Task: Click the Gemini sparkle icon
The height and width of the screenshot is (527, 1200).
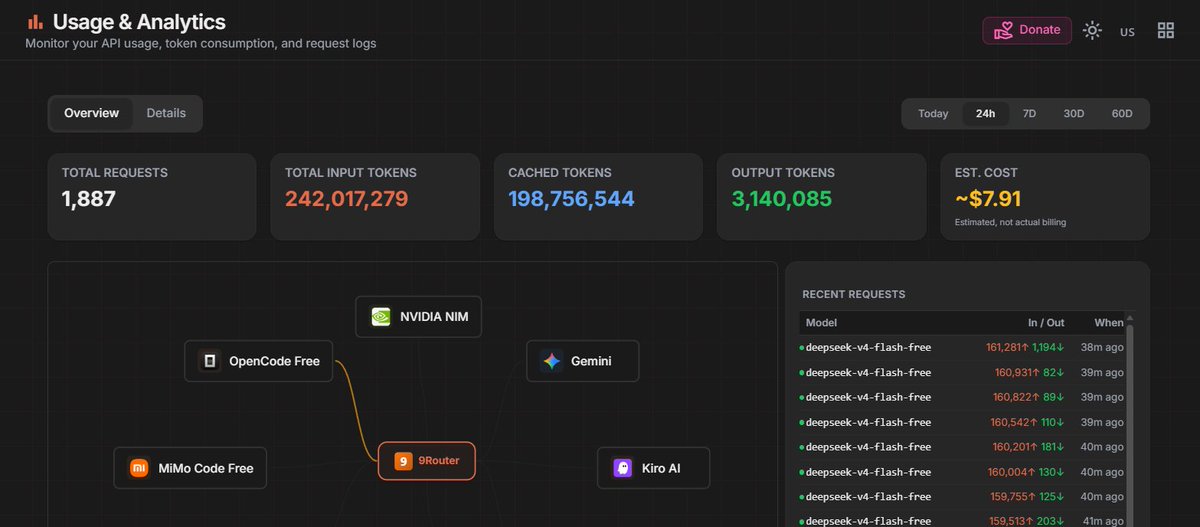Action: coord(551,361)
